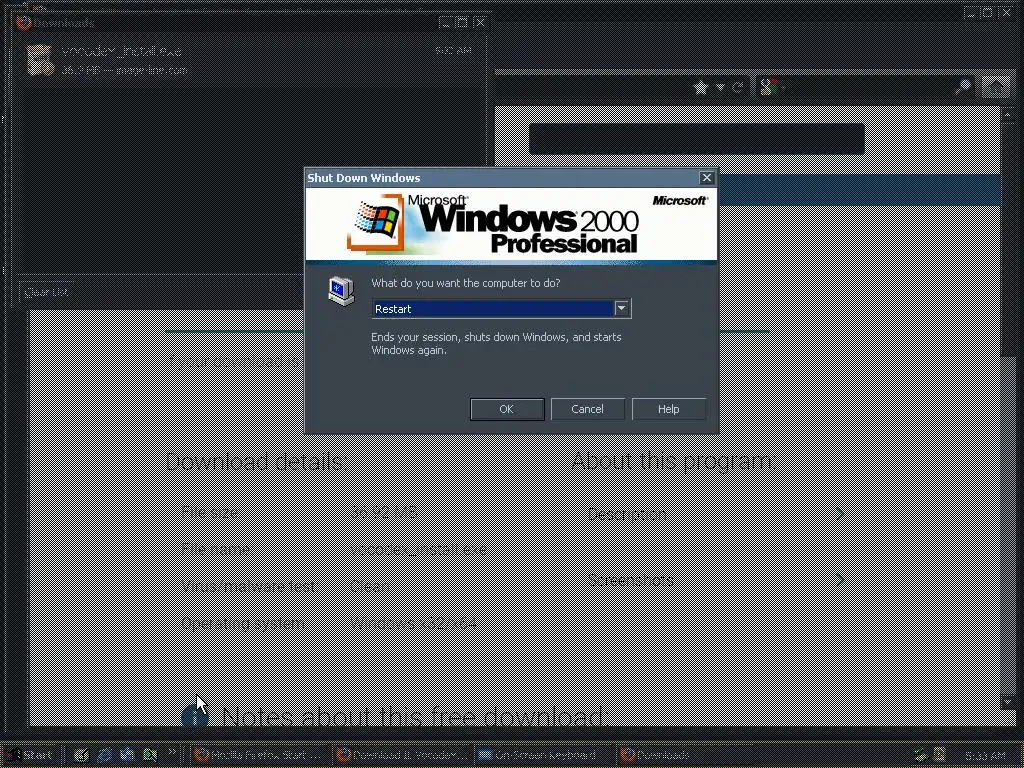Click the page scrollbar down arrow

pyautogui.click(x=1007, y=702)
